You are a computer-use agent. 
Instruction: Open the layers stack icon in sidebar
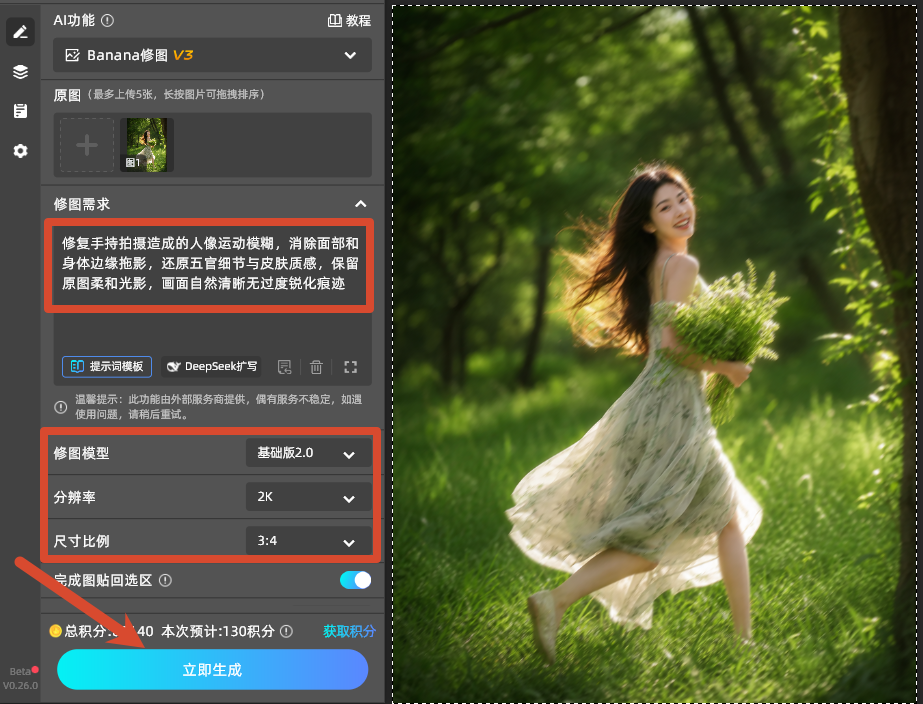[x=21, y=72]
